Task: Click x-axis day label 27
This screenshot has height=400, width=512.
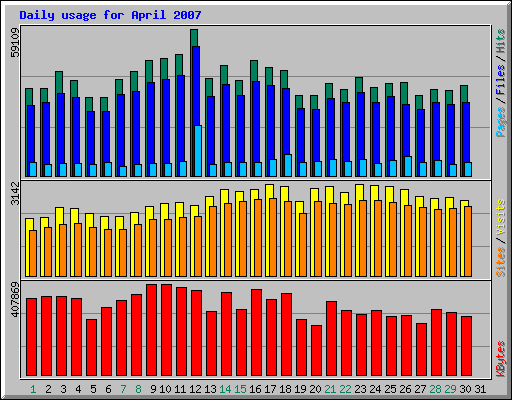Action: (420, 389)
